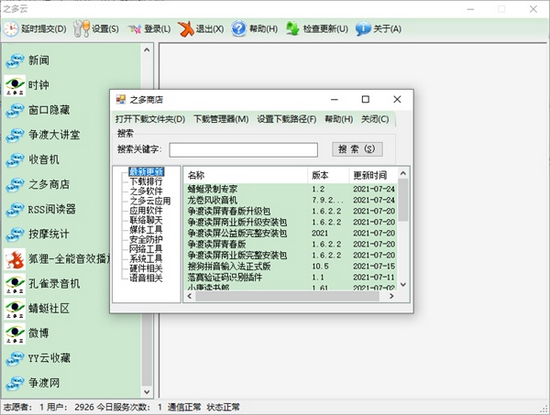Viewport: 550px width, 415px height.
Task: Select 下载排行 category in tree
Action: (146, 182)
